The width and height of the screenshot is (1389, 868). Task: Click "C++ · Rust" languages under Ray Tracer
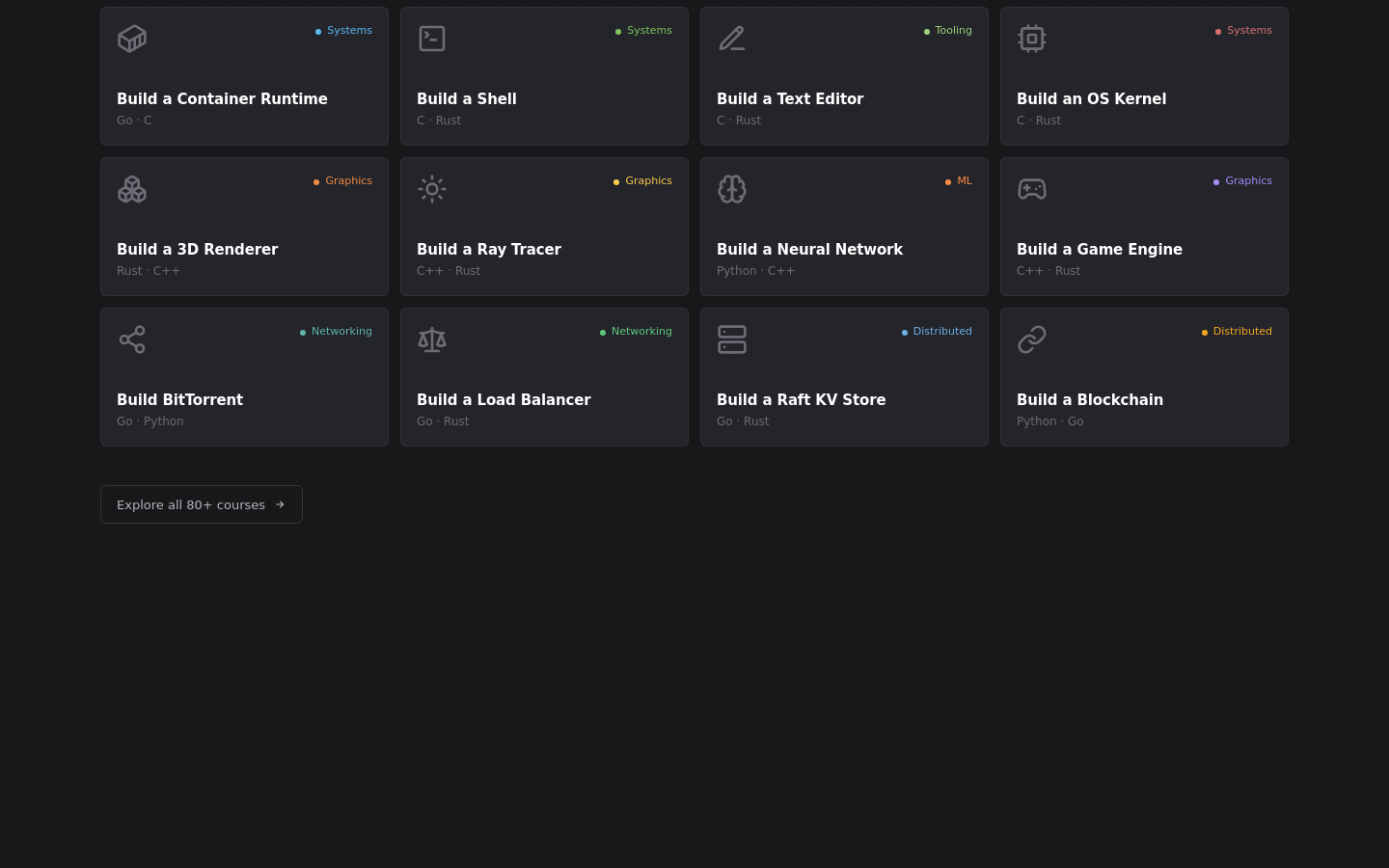tap(449, 271)
